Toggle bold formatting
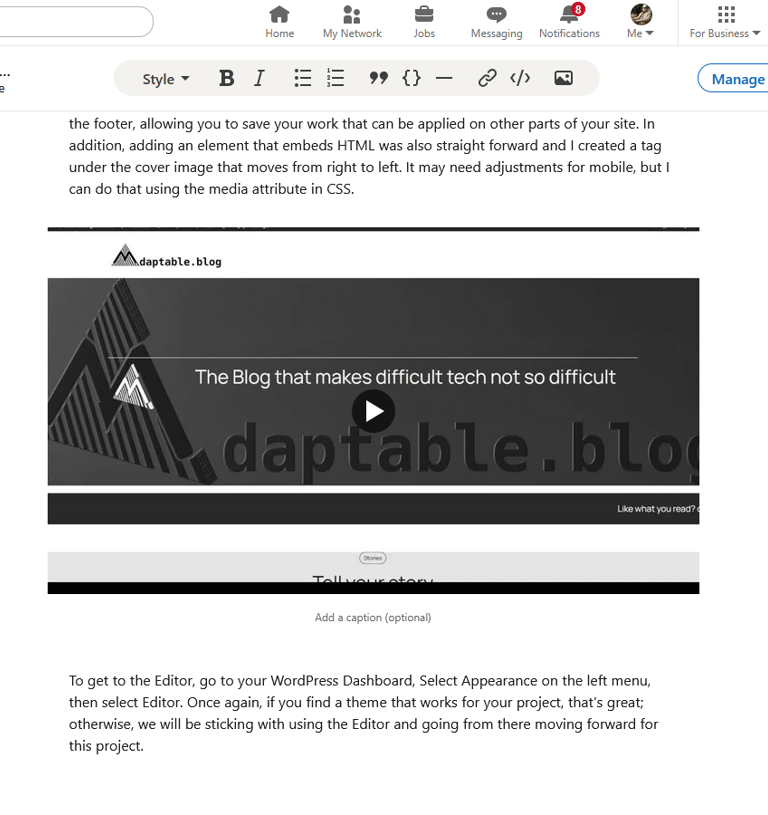Viewport: 768px width, 815px height. pos(227,78)
